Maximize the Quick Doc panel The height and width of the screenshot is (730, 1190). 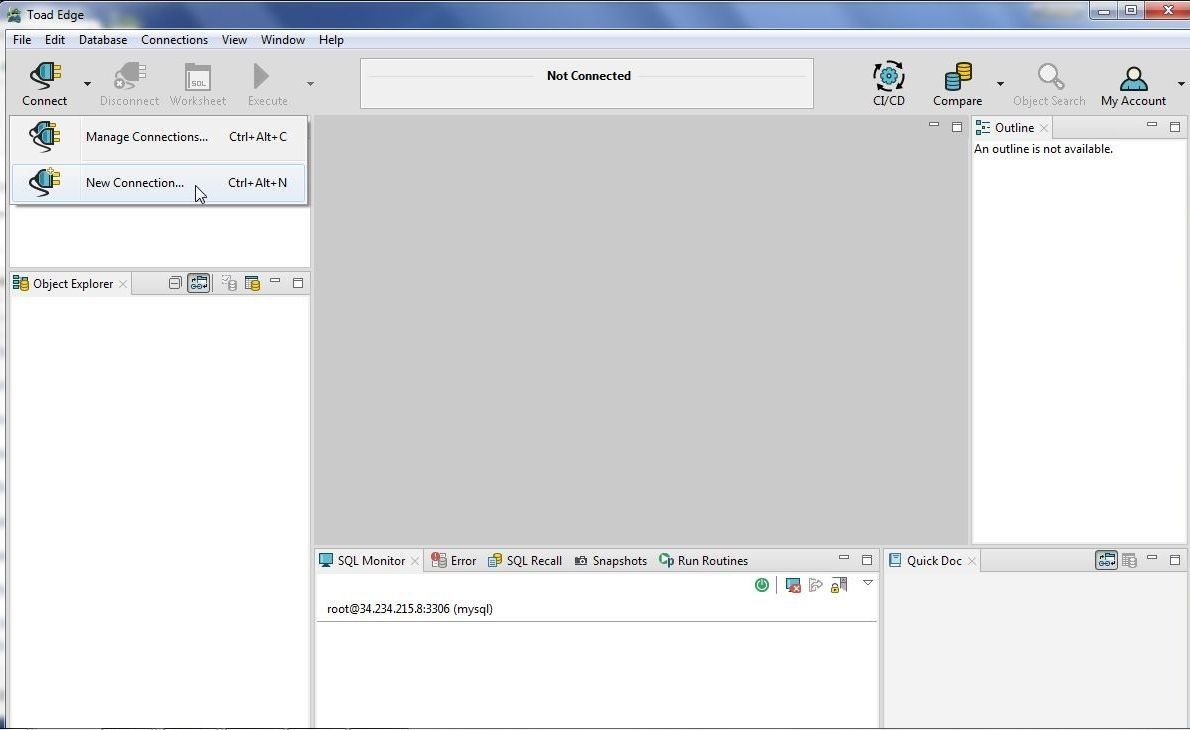click(x=1175, y=560)
